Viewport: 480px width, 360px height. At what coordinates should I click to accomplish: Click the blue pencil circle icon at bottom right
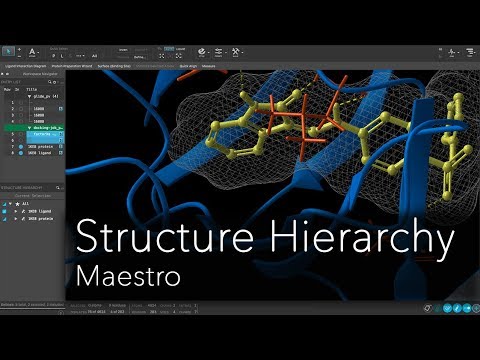click(x=457, y=308)
